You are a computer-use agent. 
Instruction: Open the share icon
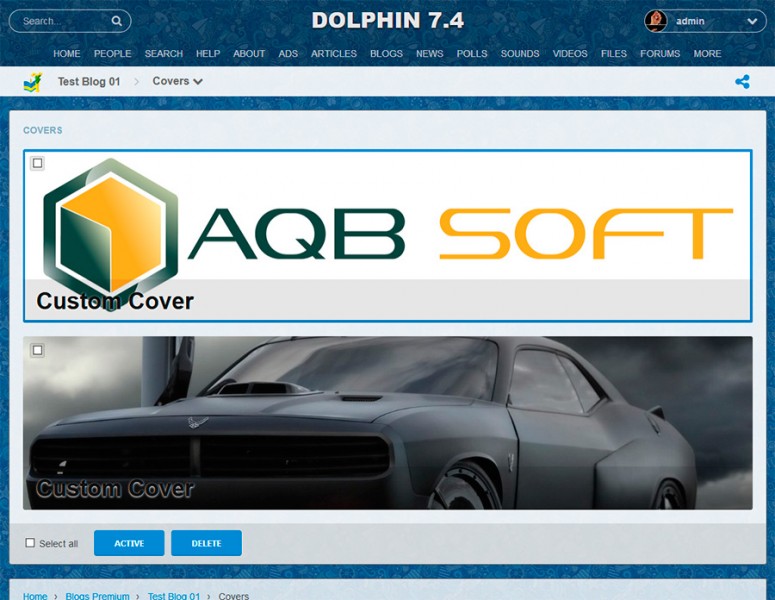[x=742, y=82]
